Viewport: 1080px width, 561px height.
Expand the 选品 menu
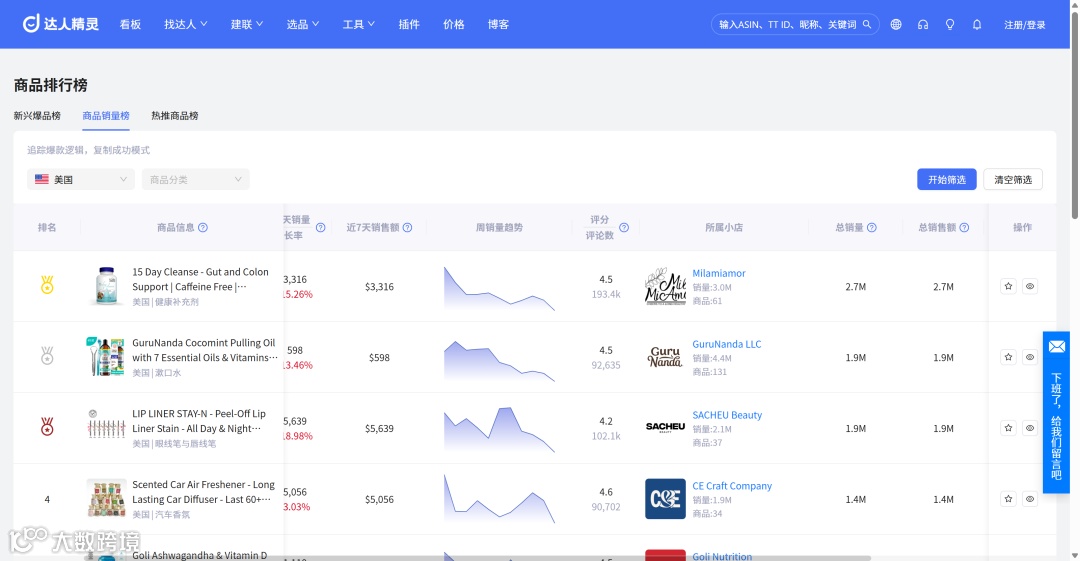(302, 24)
